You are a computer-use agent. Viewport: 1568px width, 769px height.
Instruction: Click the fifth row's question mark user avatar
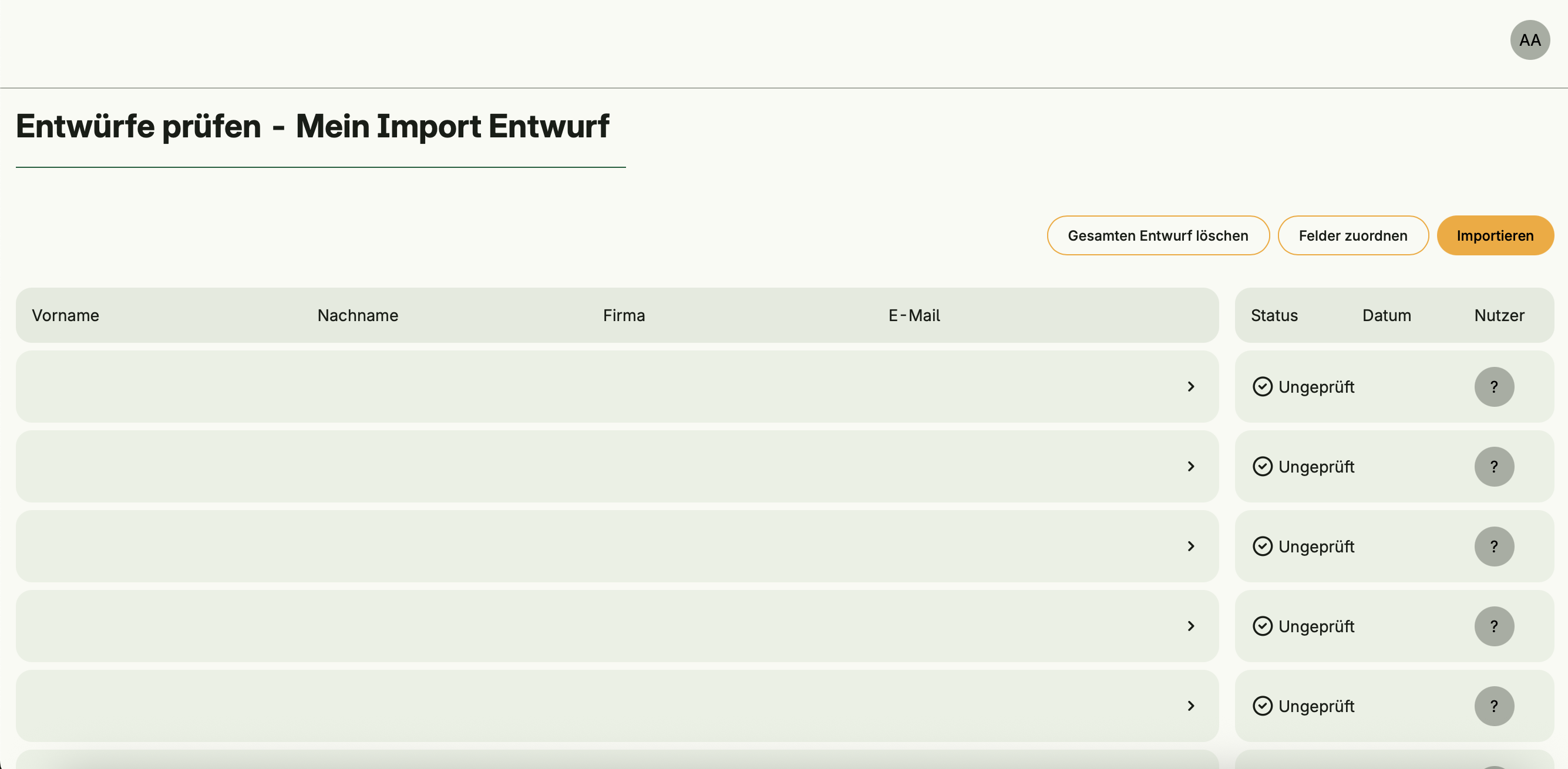coord(1494,706)
